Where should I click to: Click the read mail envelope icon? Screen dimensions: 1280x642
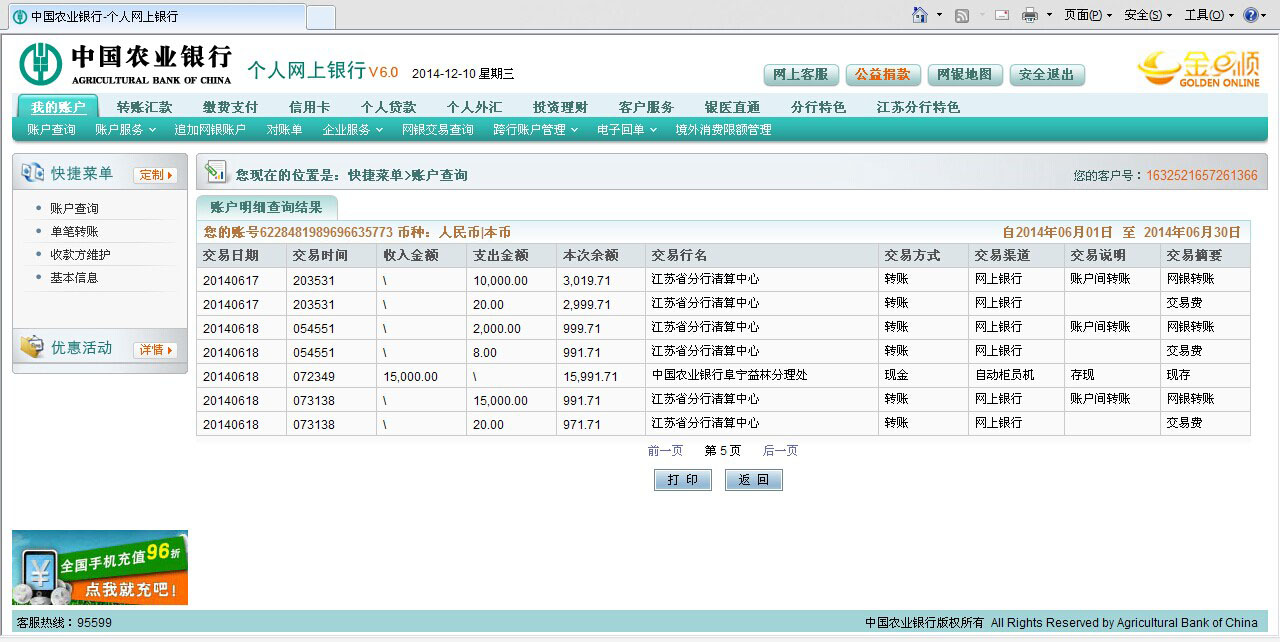pos(1000,15)
